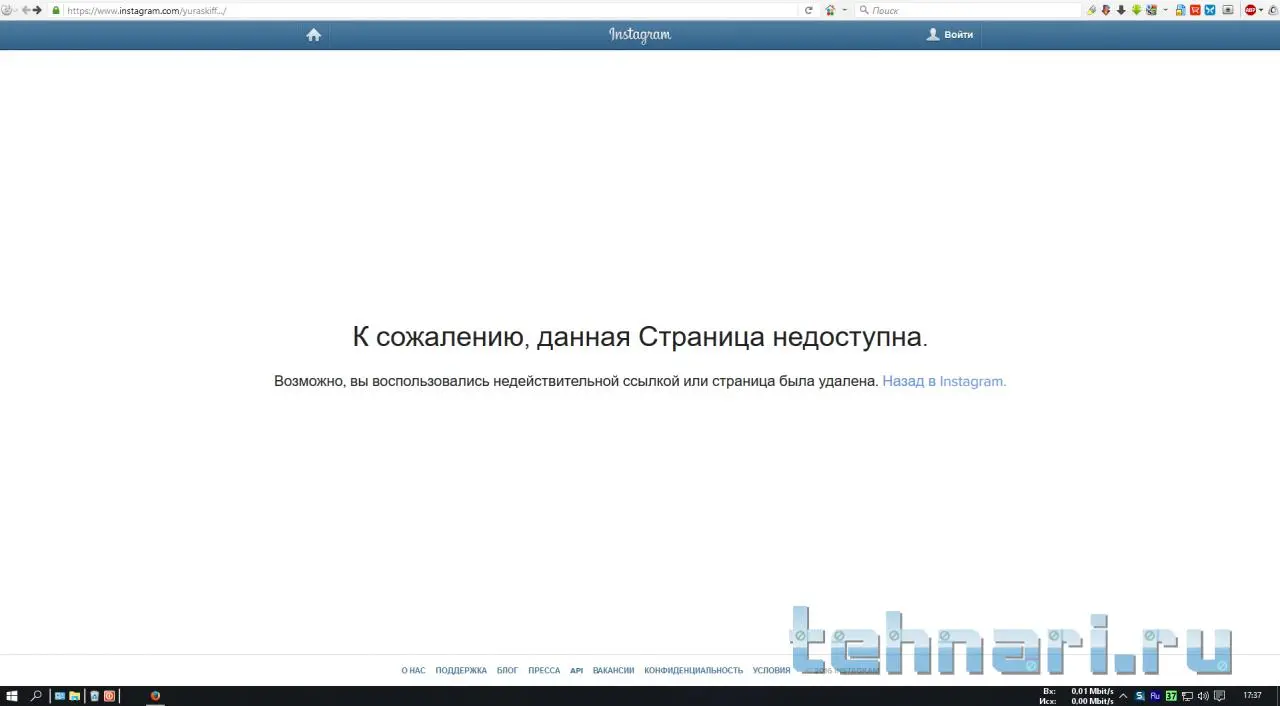Click the green padlock site identity icon
This screenshot has width=1280, height=706.
coord(56,10)
